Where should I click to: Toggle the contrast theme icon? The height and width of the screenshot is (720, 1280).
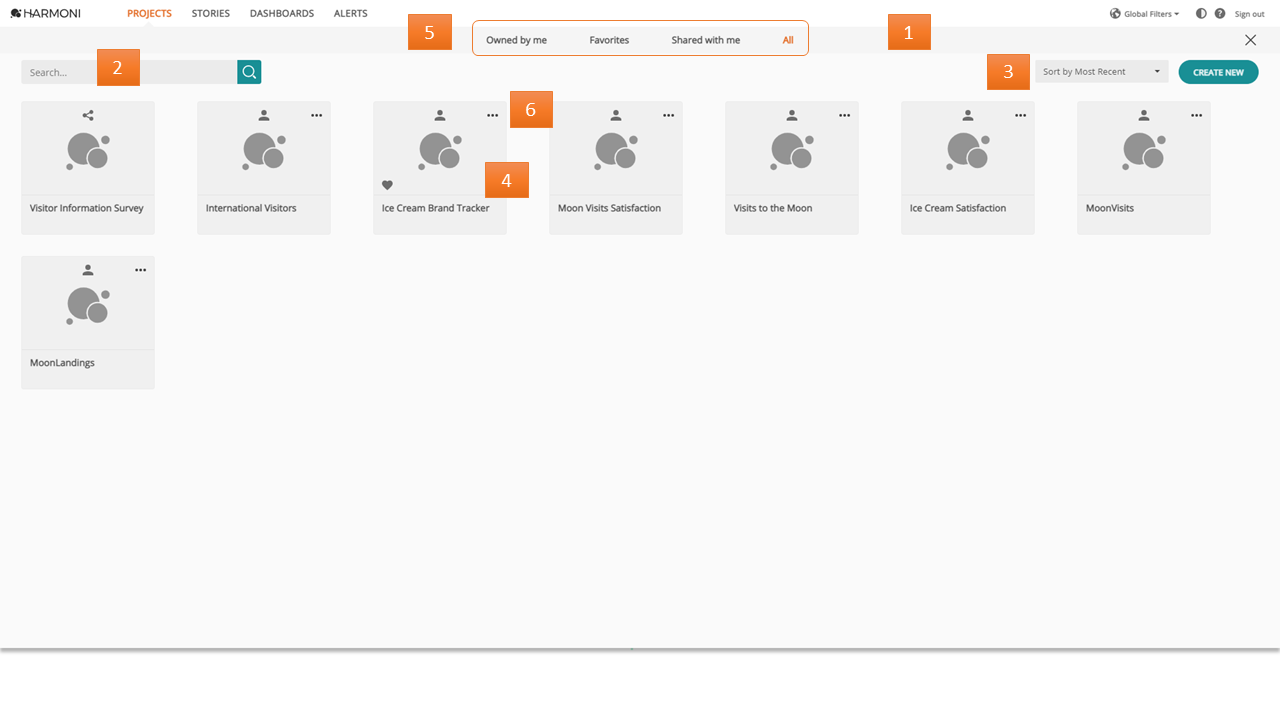tap(1201, 14)
